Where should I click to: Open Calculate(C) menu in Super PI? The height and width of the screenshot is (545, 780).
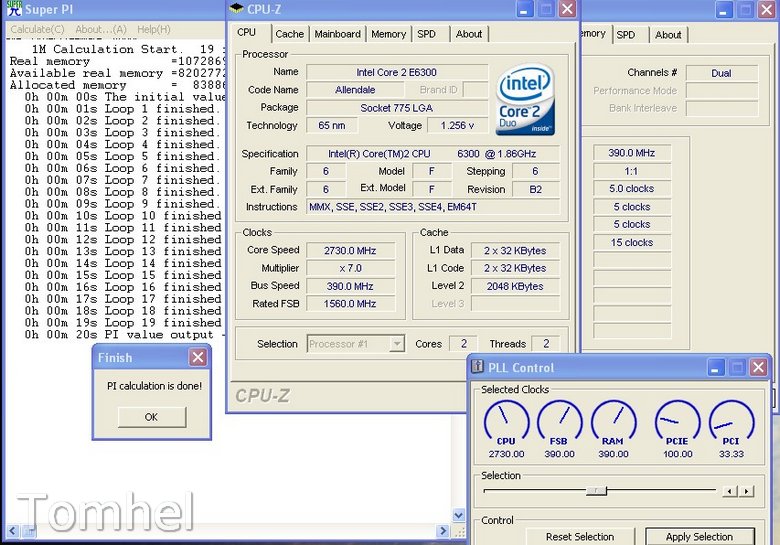coord(37,29)
